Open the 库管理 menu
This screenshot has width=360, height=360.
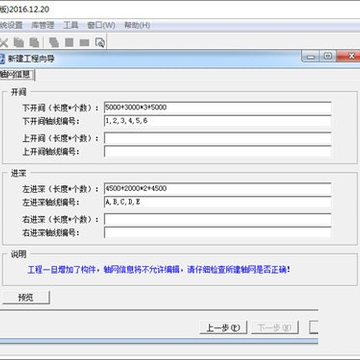42,25
